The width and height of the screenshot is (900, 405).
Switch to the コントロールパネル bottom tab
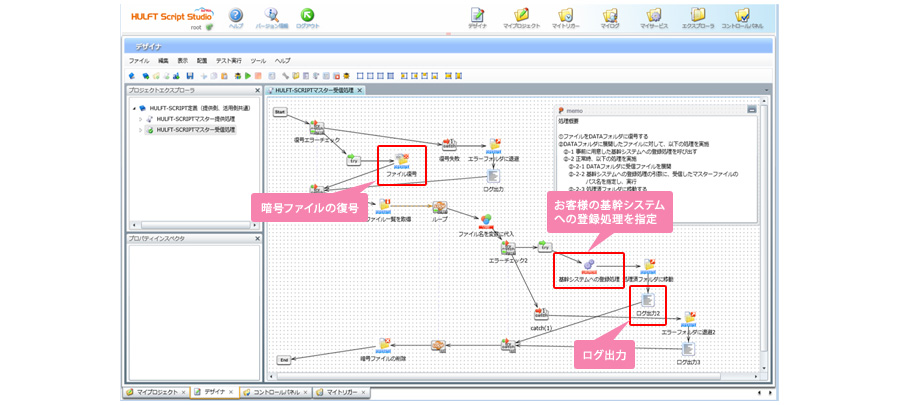click(x=274, y=392)
